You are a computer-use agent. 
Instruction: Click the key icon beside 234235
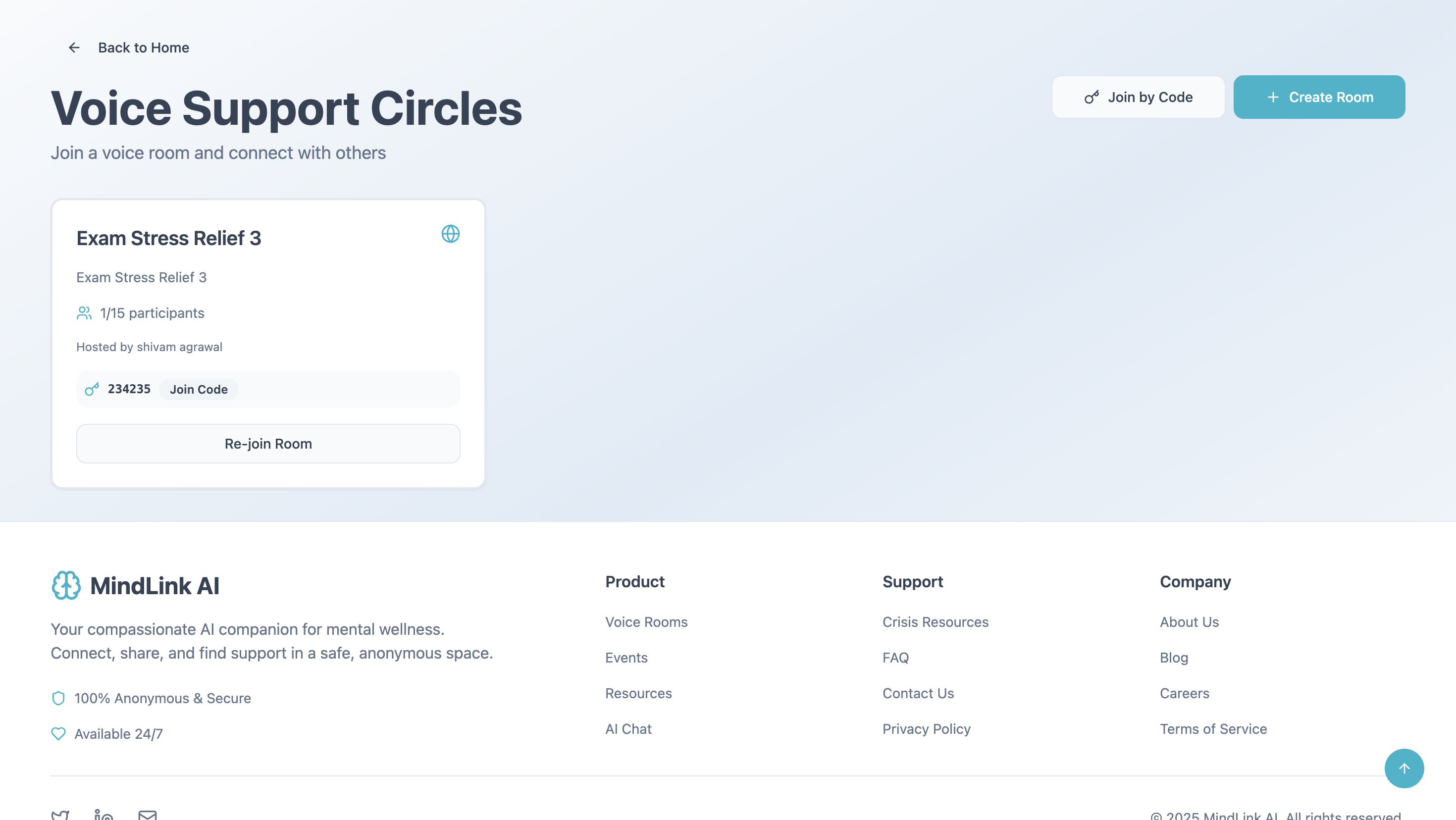click(x=92, y=389)
